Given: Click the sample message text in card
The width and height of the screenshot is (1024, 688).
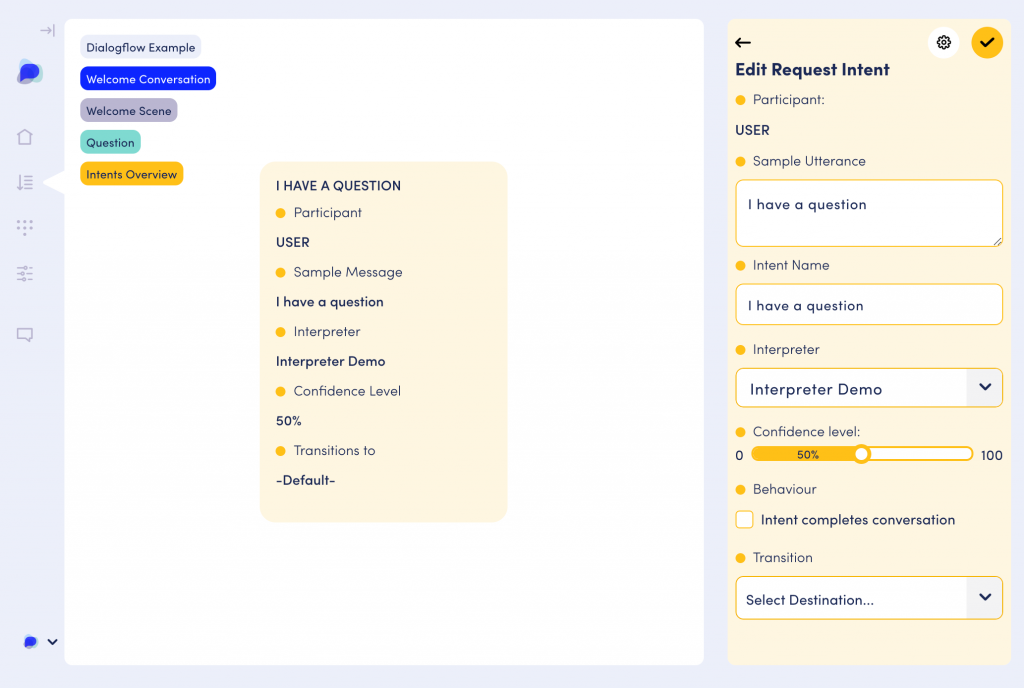Looking at the screenshot, I should (x=330, y=302).
